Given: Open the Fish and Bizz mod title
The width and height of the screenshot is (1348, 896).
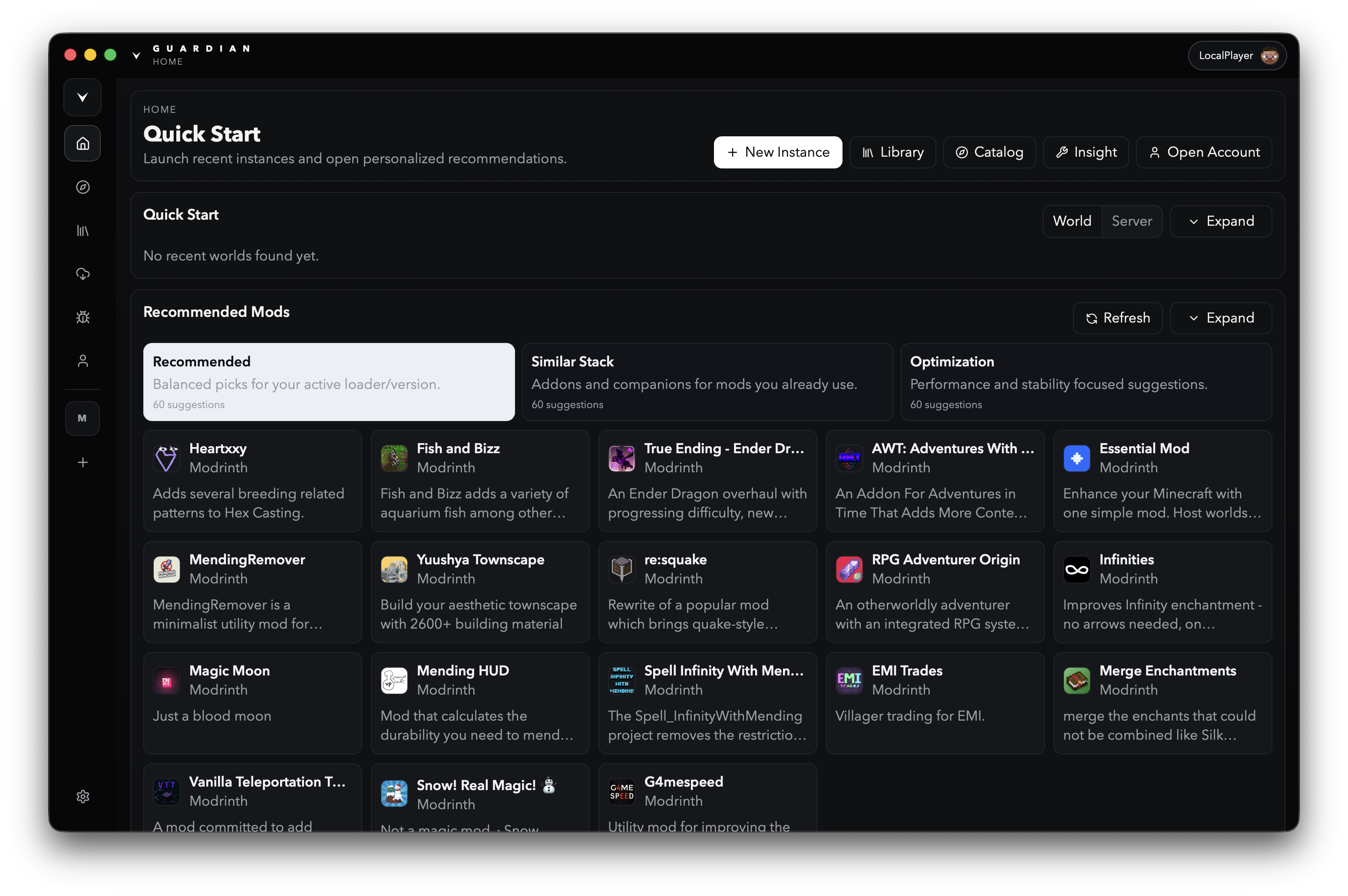Looking at the screenshot, I should [x=458, y=448].
